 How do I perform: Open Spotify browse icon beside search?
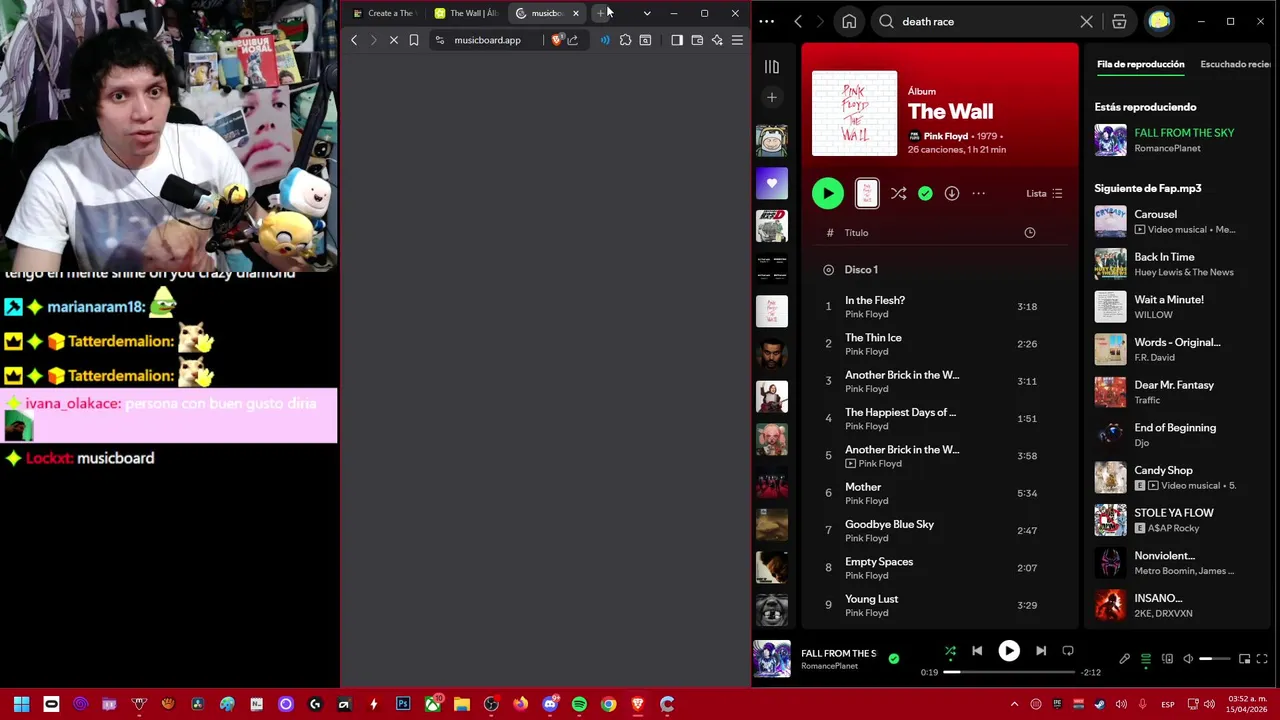tap(1119, 21)
